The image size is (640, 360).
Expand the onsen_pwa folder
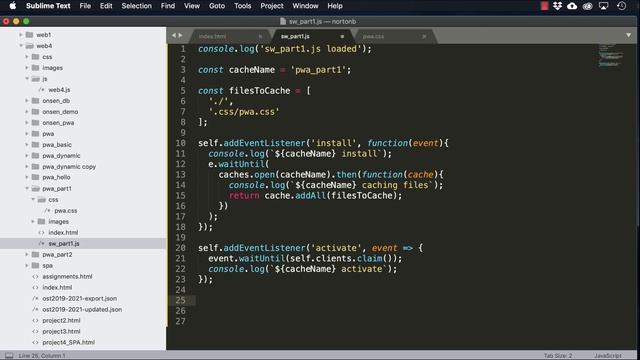[27, 122]
